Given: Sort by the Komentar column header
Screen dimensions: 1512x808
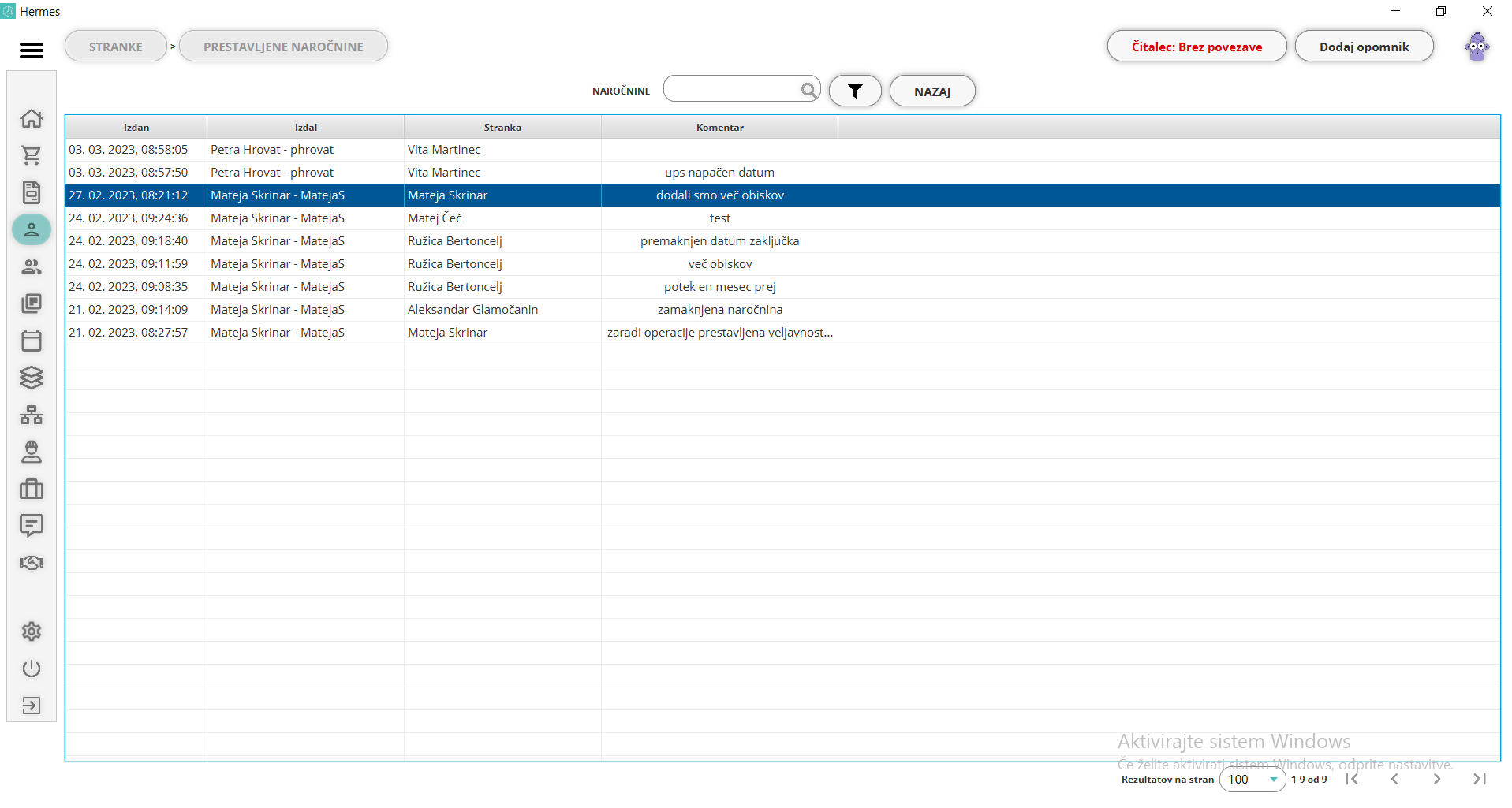Looking at the screenshot, I should 719,127.
